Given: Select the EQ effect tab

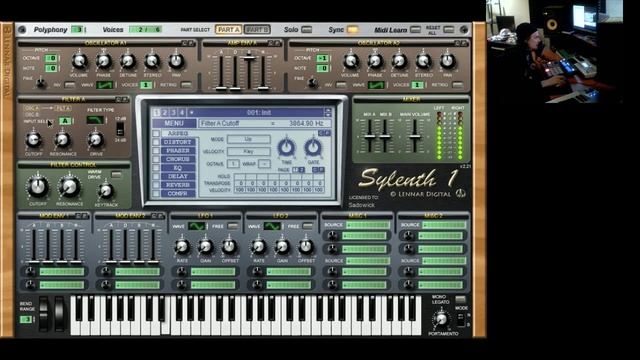Looking at the screenshot, I should (x=178, y=168).
